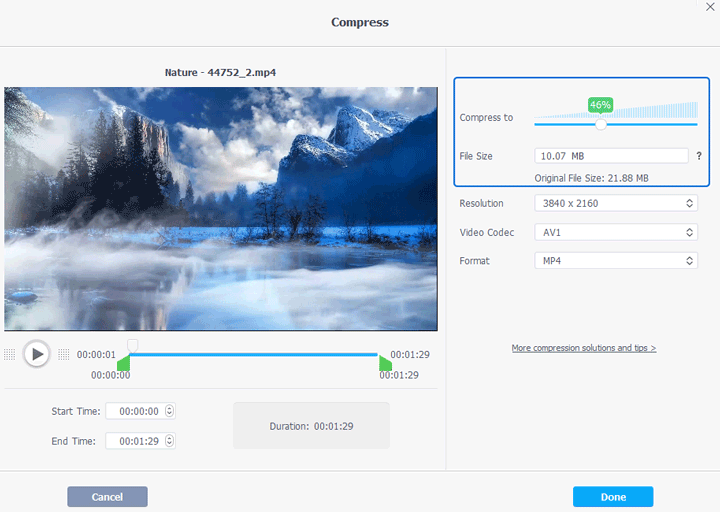The width and height of the screenshot is (720, 512).
Task: Click the Original File Size text
Action: [591, 178]
